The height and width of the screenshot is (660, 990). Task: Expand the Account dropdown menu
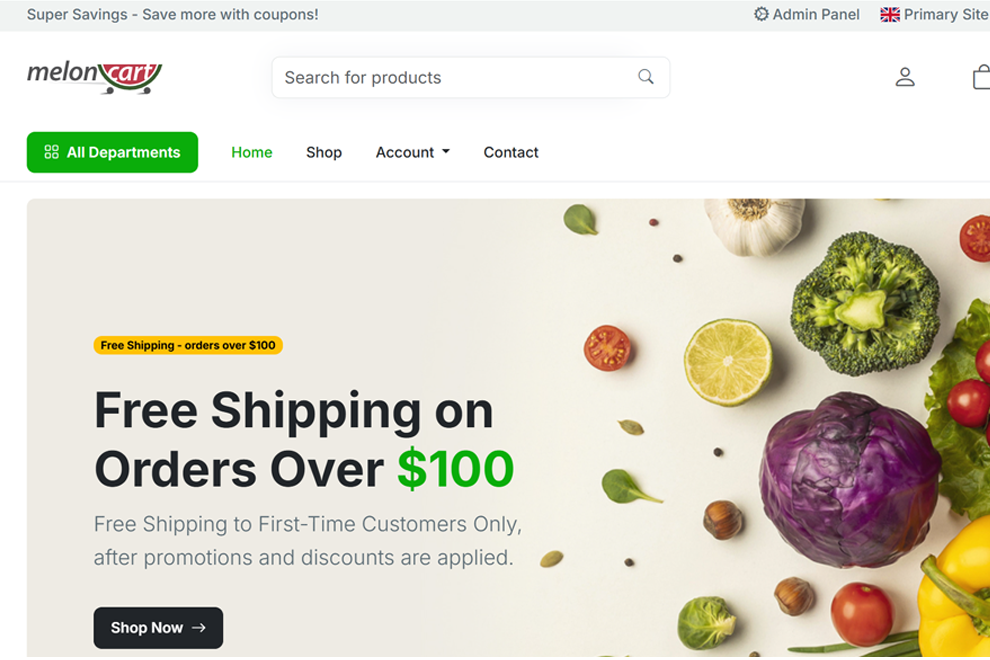(x=412, y=152)
